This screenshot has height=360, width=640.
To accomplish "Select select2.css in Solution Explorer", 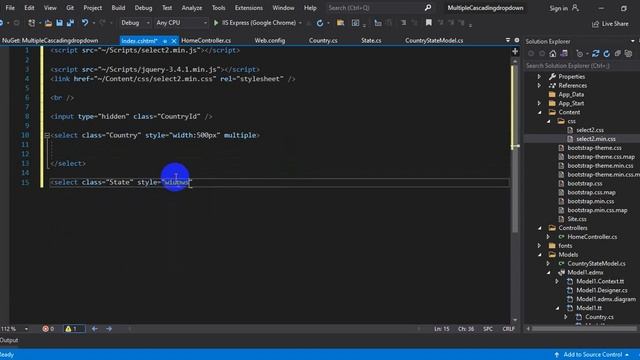I will coord(590,130).
